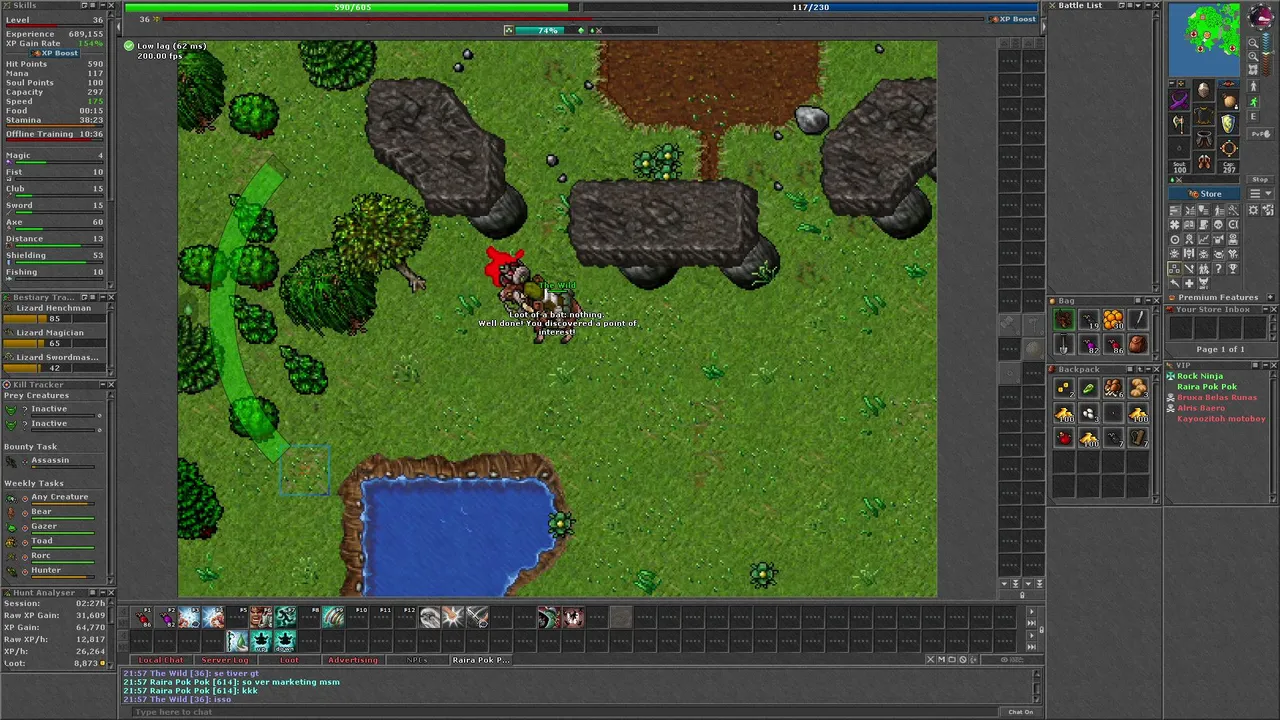Switch to the Server Log tab
The height and width of the screenshot is (720, 1280).
click(x=225, y=660)
